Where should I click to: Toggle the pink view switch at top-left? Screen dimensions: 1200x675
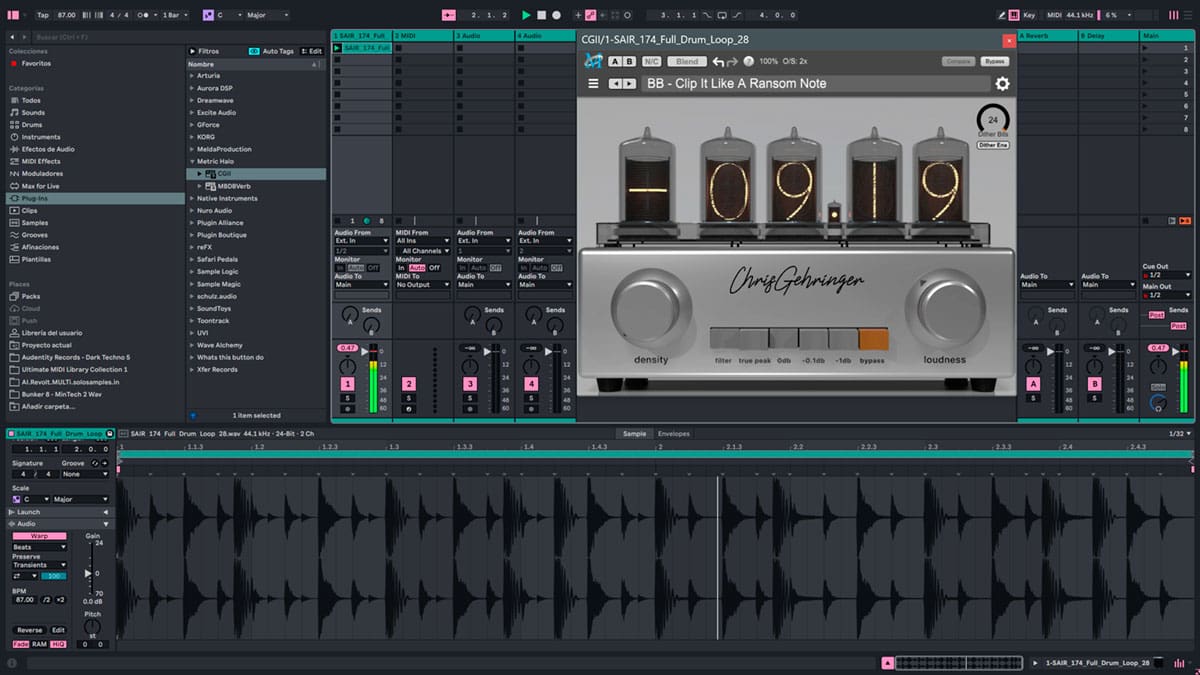tap(13, 15)
